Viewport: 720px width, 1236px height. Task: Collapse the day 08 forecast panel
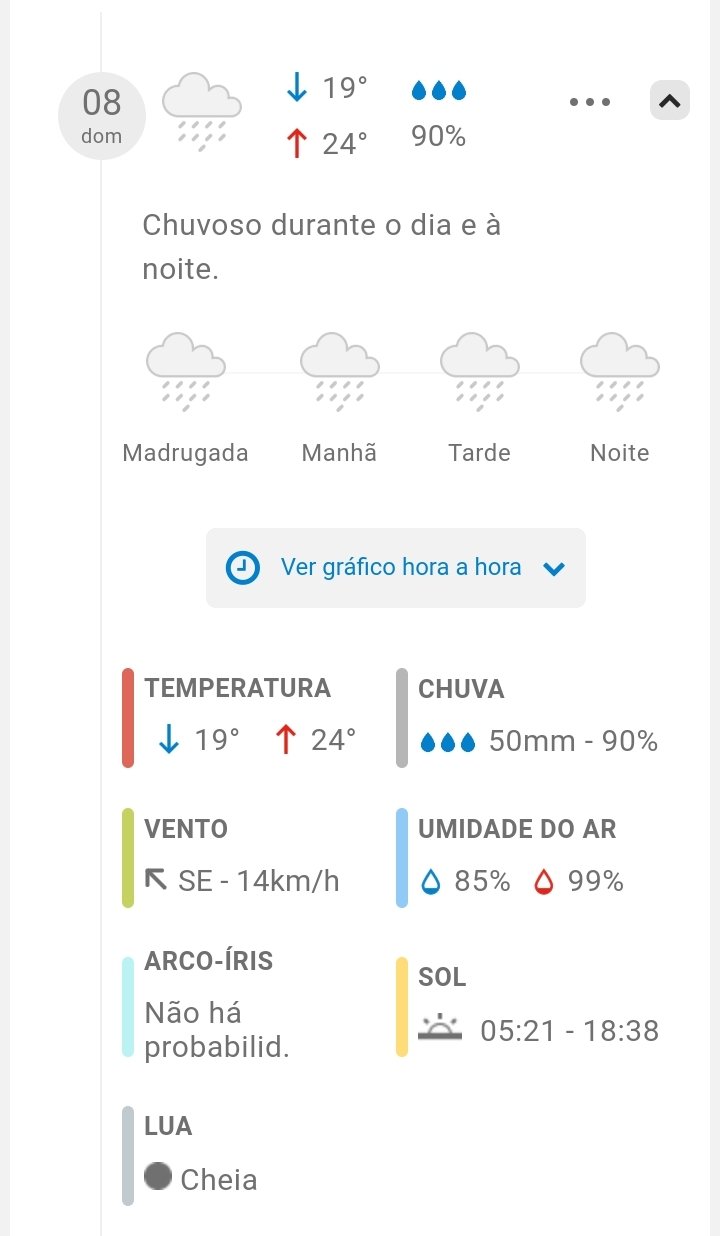coord(670,100)
